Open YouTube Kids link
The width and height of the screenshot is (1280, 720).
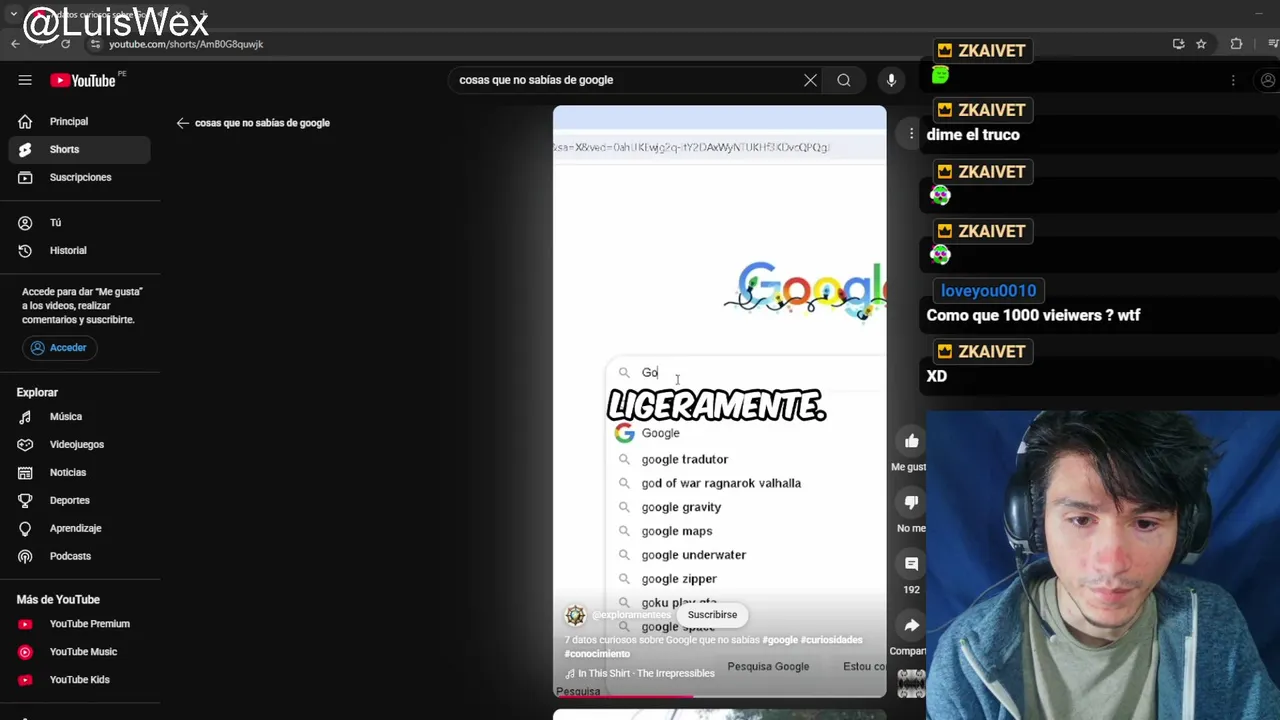point(79,680)
